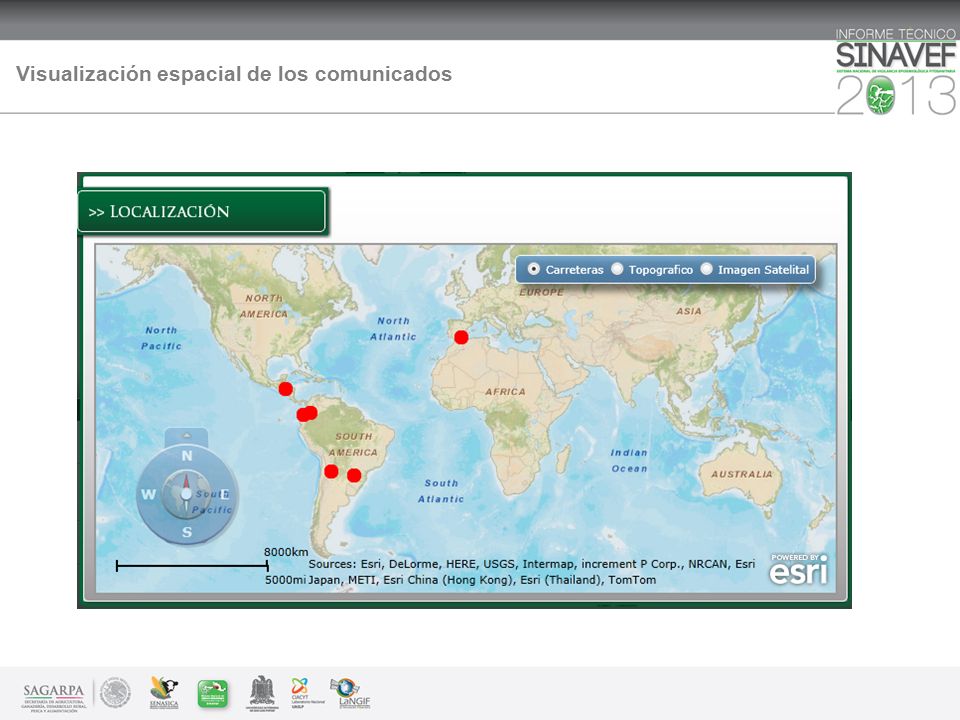Click the red marker in Bolivia
The width and height of the screenshot is (960, 720).
point(331,471)
